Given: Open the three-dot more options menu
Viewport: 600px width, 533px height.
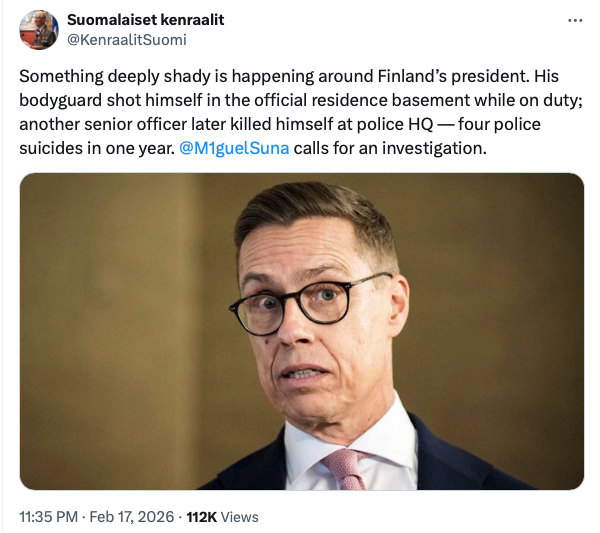Looking at the screenshot, I should tap(574, 21).
